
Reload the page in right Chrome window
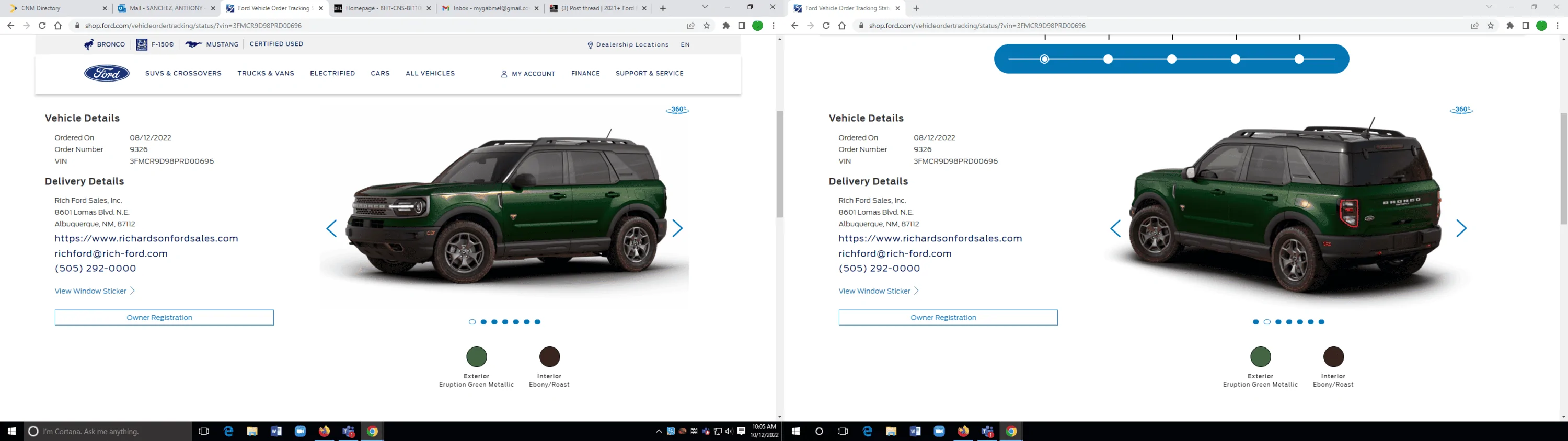tap(826, 26)
